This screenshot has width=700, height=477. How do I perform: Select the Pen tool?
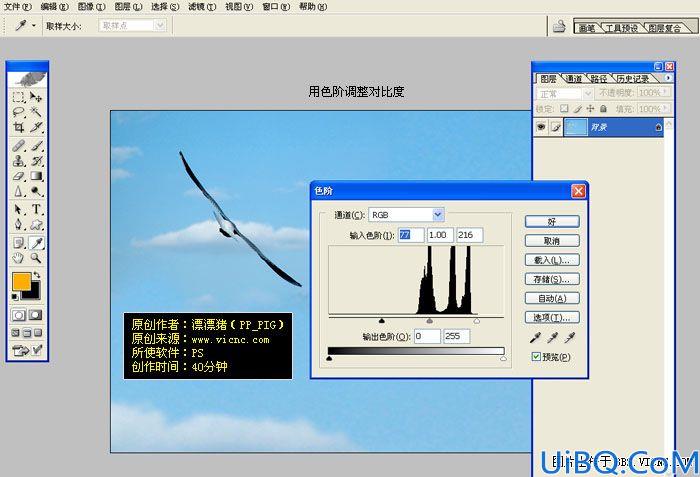18,224
